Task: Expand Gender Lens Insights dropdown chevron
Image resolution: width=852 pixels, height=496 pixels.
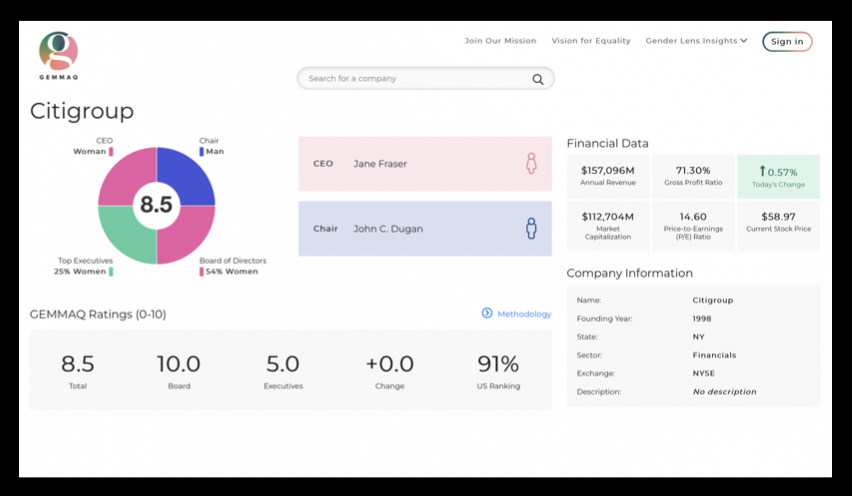Action: (x=744, y=41)
